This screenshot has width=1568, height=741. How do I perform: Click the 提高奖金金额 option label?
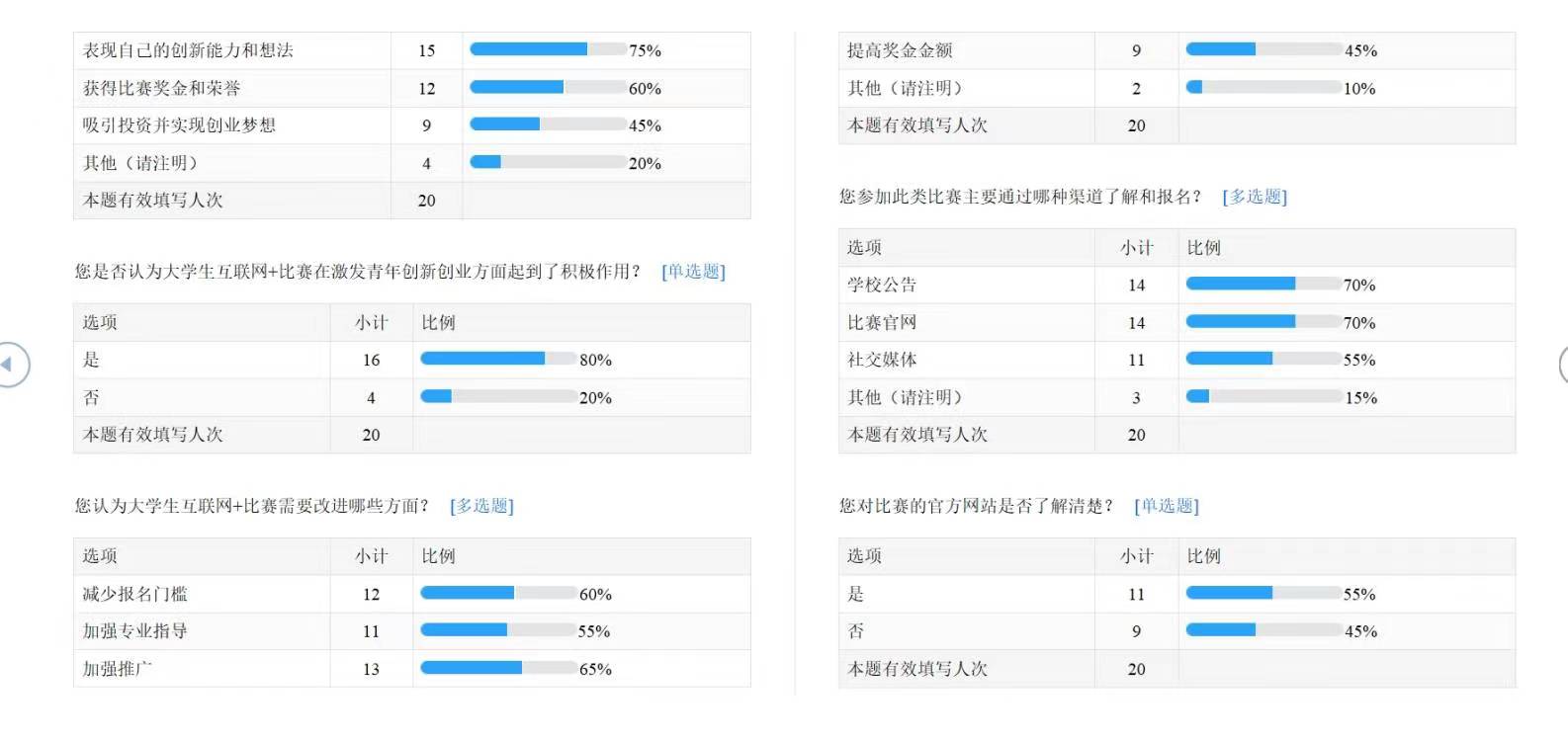tap(900, 50)
